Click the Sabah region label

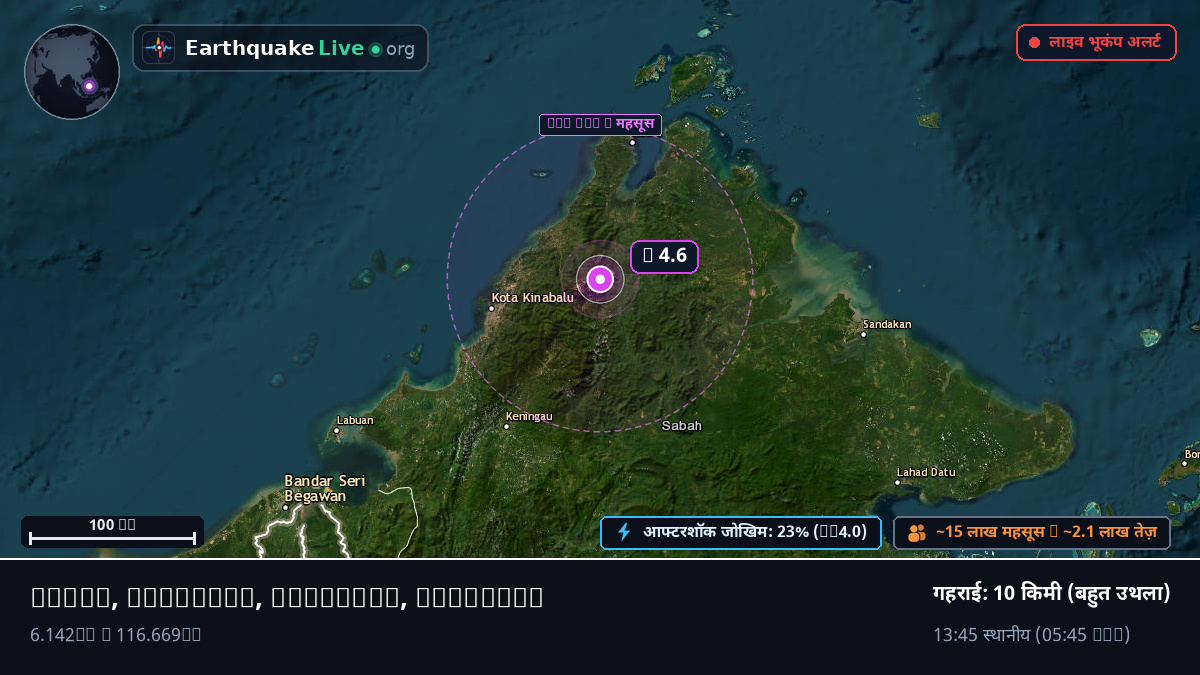(x=682, y=425)
